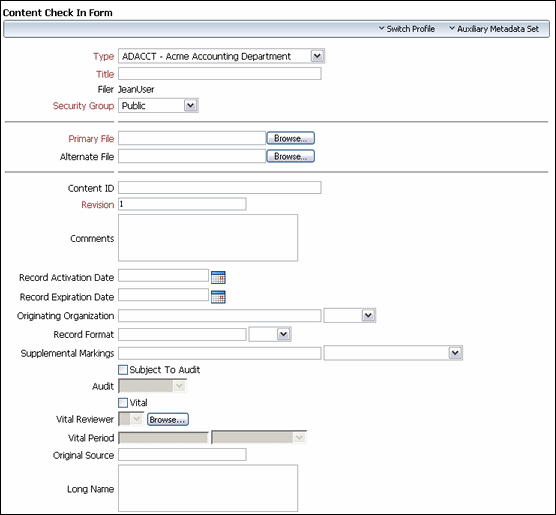Enable the Subject To Audit checkbox
The height and width of the screenshot is (515, 556).
(x=123, y=370)
